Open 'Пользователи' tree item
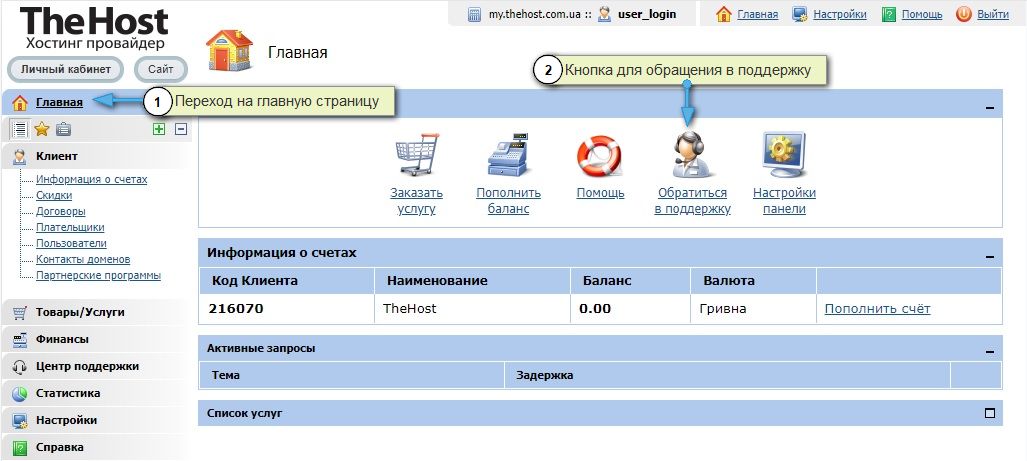Screen dimensions: 1027x461 pos(71,244)
